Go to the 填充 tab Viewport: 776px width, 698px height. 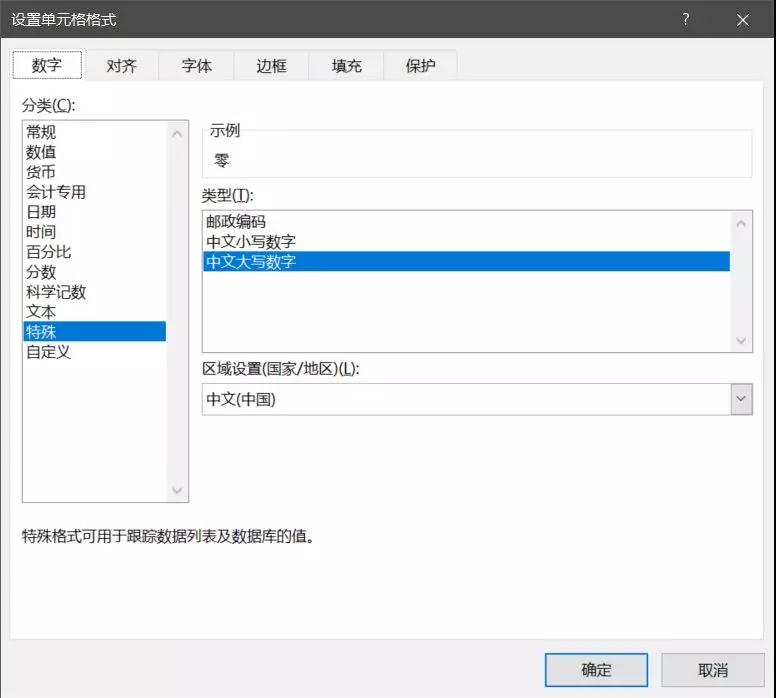click(346, 66)
